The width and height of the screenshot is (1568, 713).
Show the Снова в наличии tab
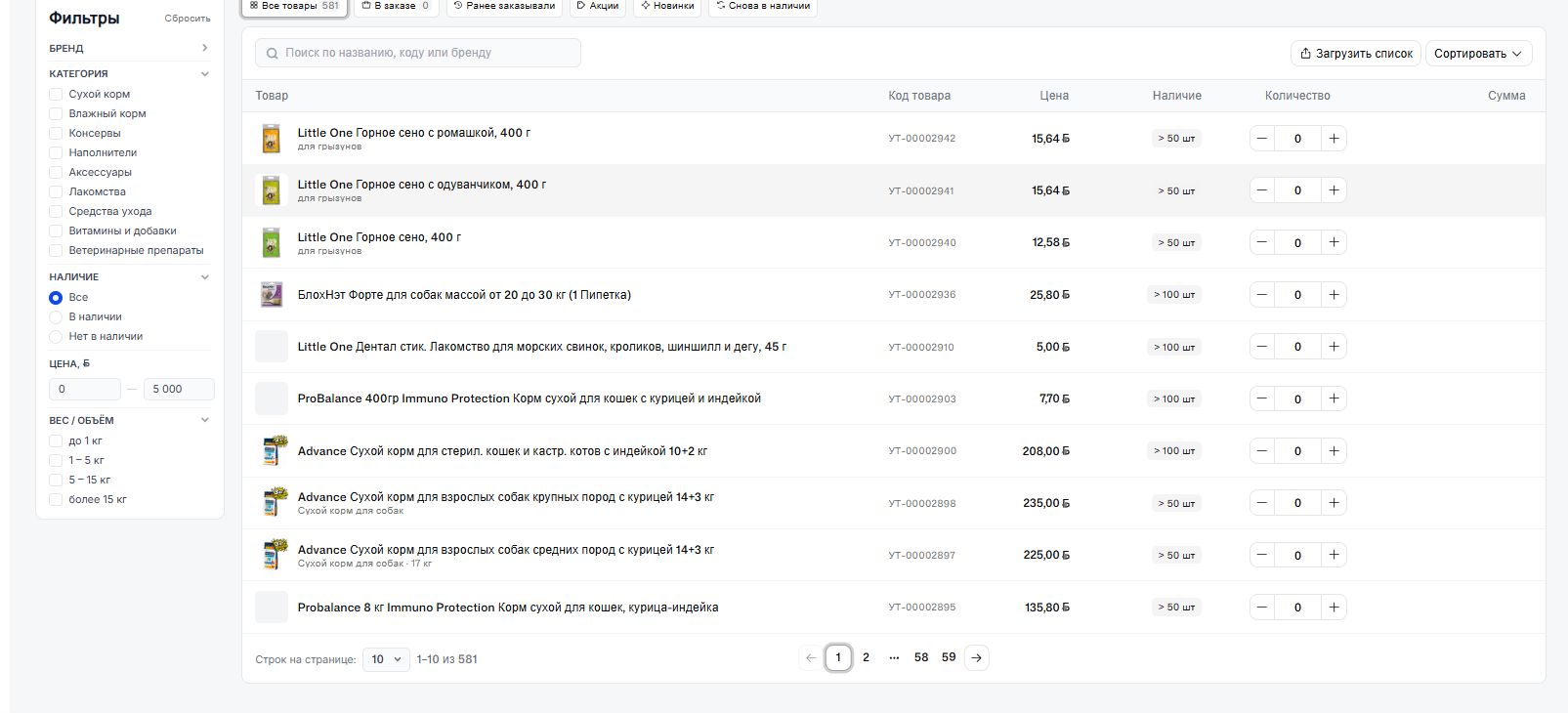[763, 6]
